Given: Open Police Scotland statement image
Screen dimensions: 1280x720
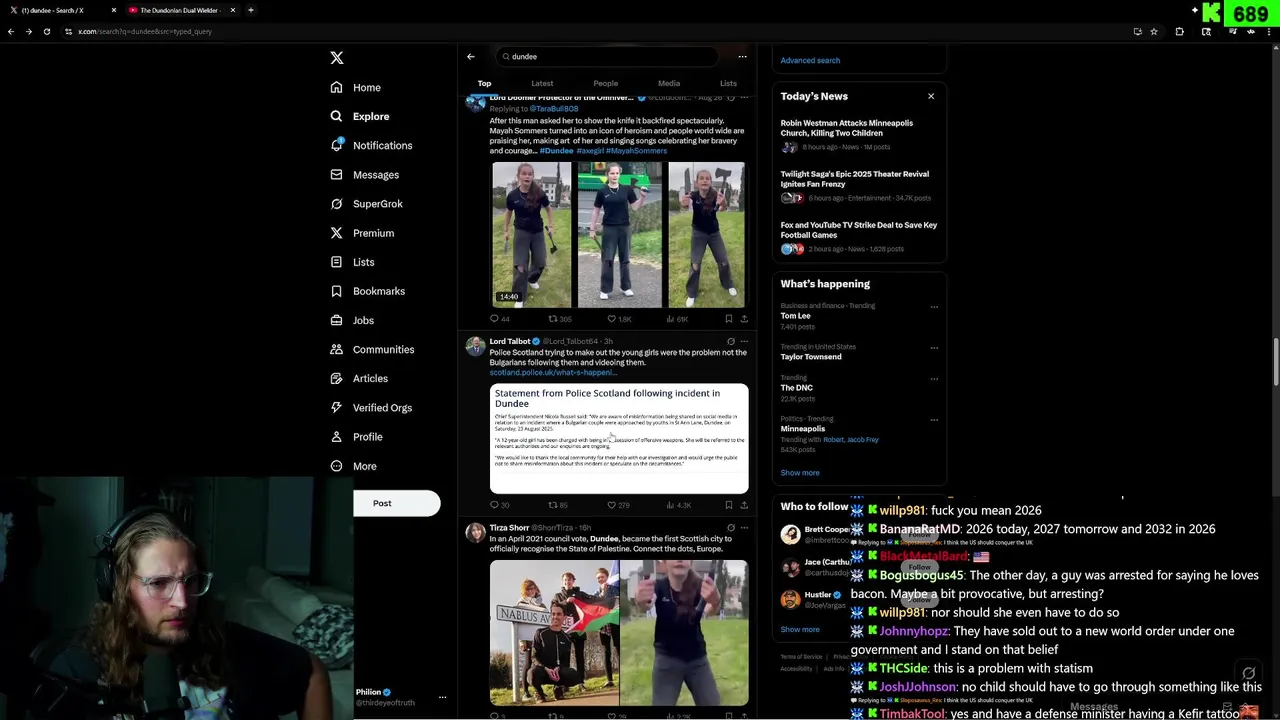Looking at the screenshot, I should 619,438.
